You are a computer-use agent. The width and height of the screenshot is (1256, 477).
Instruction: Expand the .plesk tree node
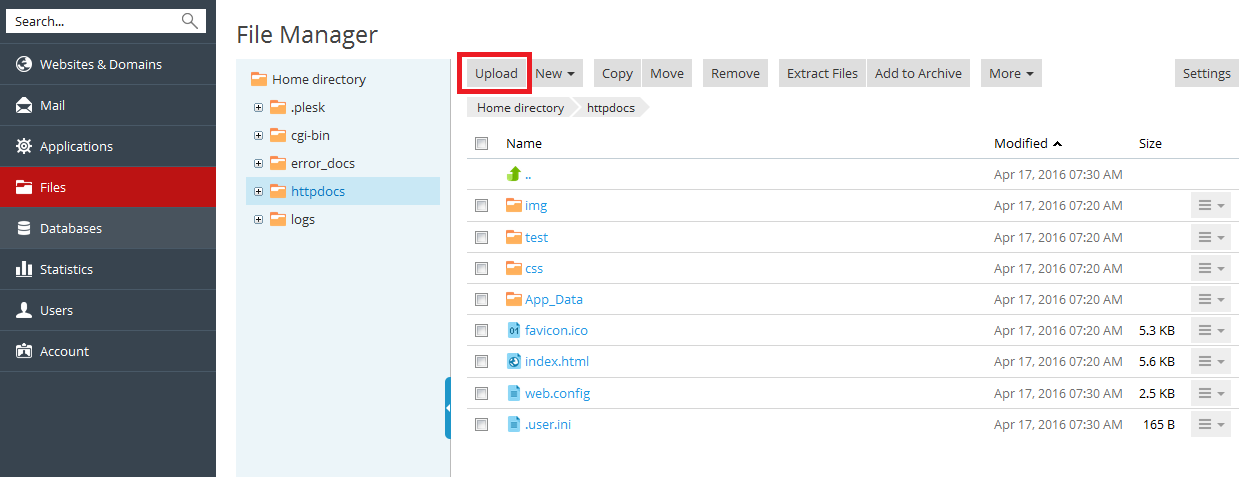pos(258,107)
